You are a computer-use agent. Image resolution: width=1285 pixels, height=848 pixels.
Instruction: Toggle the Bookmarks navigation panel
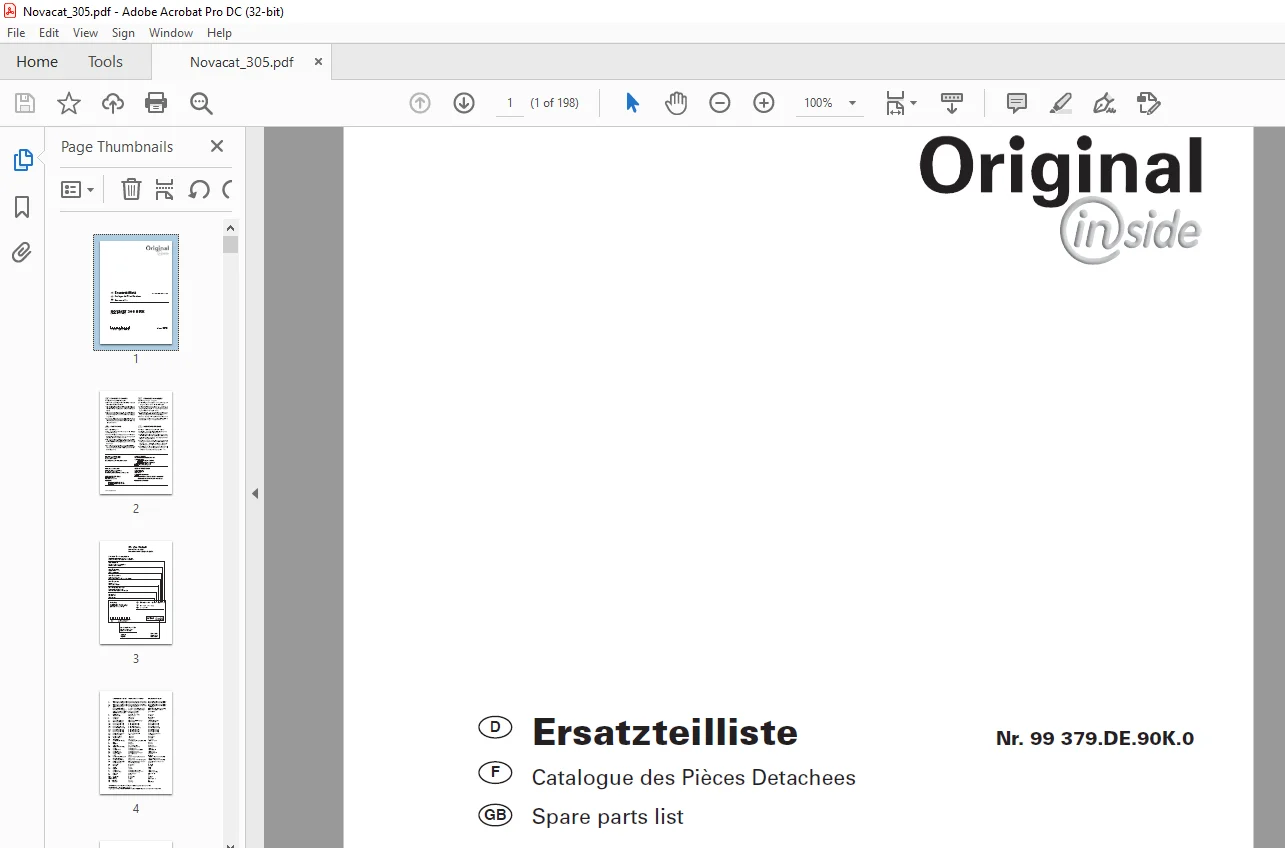[22, 207]
